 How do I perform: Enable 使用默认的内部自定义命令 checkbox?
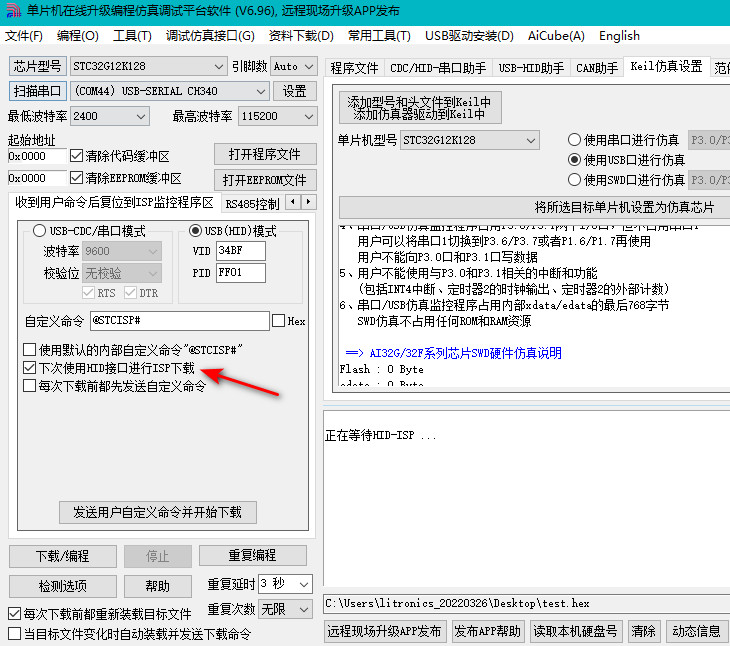click(x=30, y=350)
